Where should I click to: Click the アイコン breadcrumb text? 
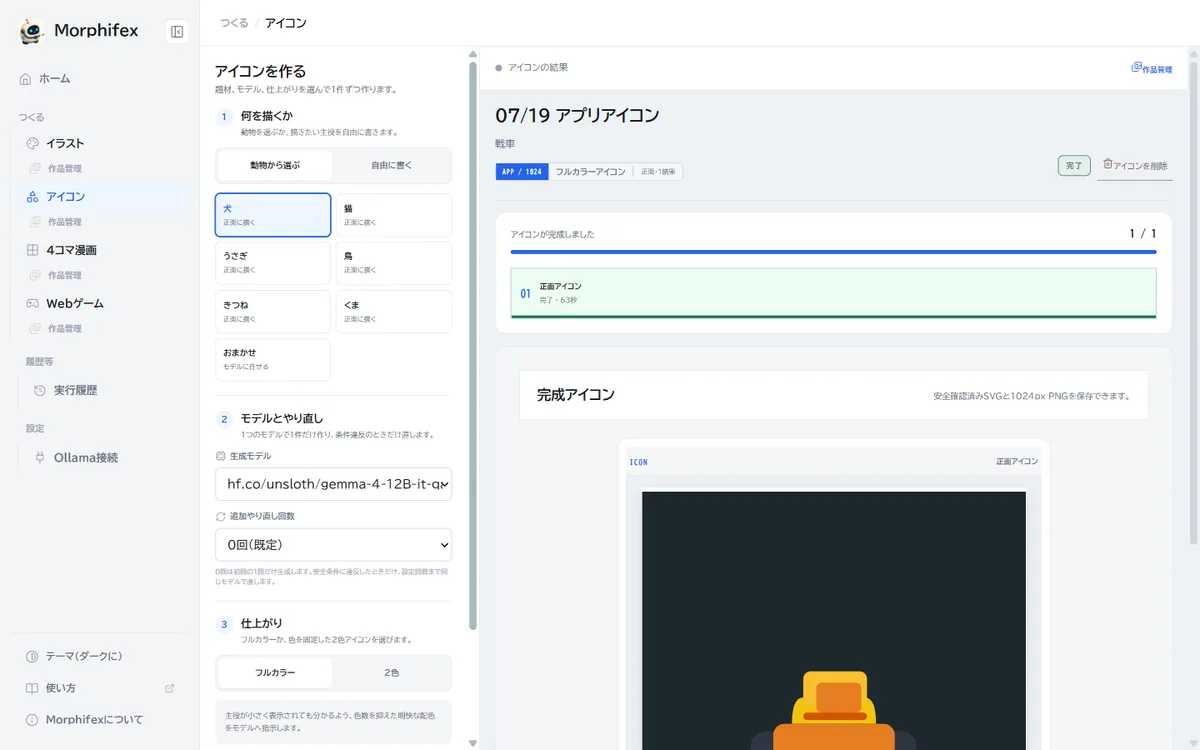pyautogui.click(x=286, y=22)
